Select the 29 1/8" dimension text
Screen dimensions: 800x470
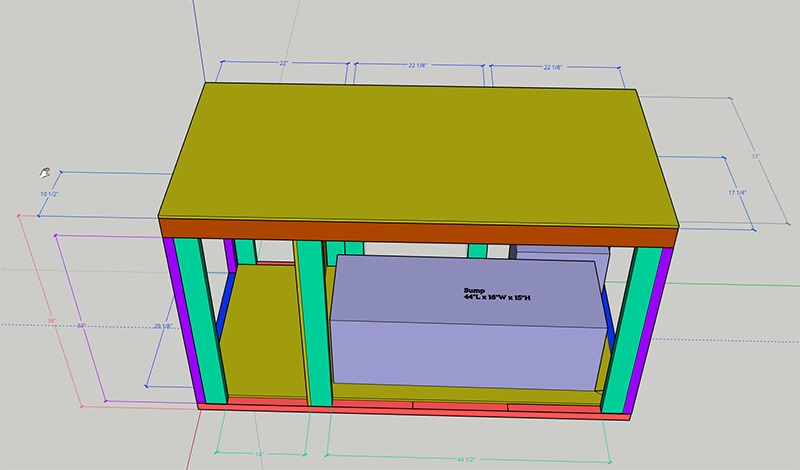click(x=163, y=326)
